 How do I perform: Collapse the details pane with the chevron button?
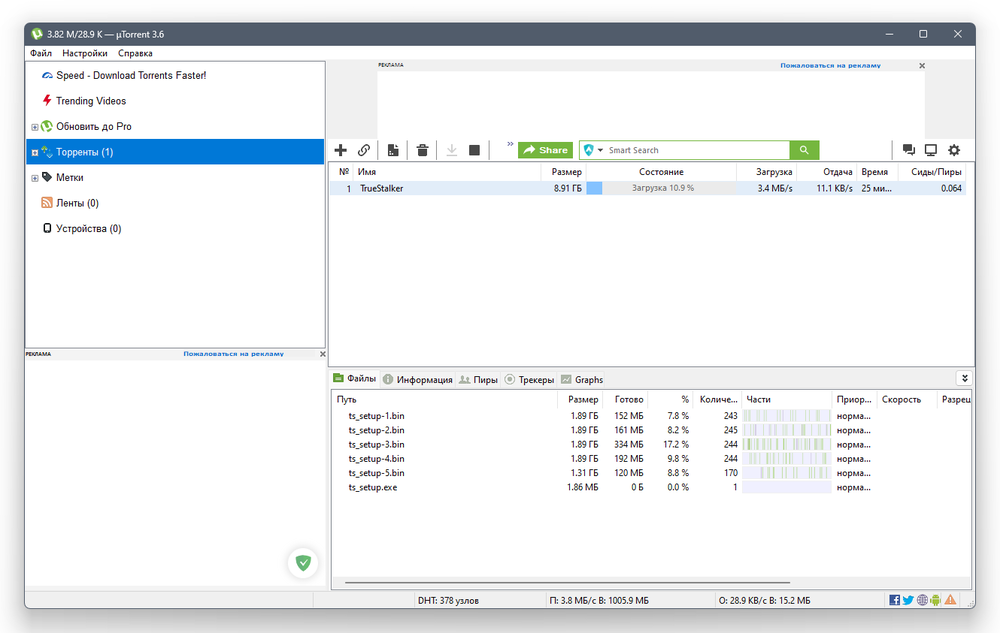pos(963,378)
